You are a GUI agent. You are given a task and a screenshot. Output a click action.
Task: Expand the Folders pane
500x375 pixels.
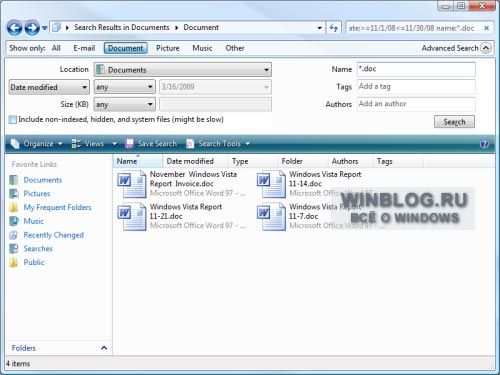(x=104, y=348)
